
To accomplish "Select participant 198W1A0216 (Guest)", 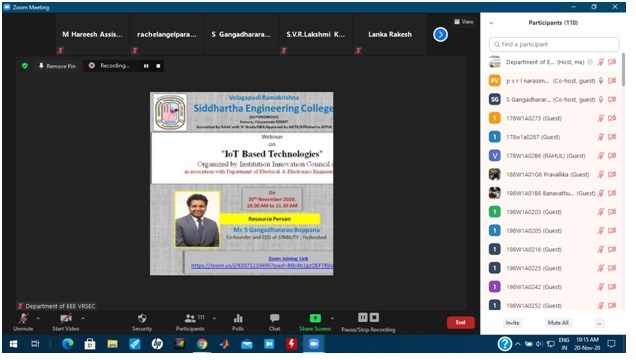I will coord(552,249).
